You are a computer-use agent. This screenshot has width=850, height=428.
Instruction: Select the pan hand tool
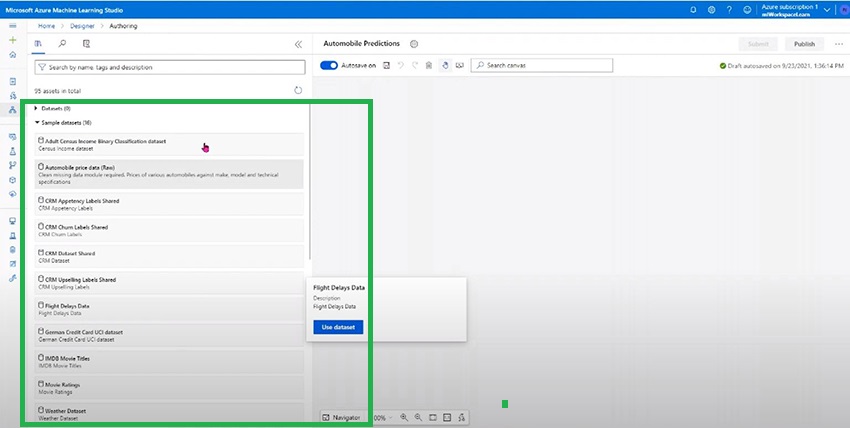445,66
